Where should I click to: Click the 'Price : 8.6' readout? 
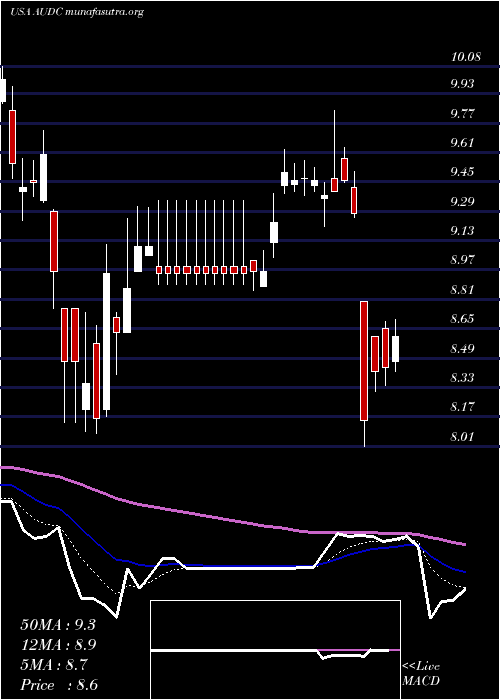59,685
